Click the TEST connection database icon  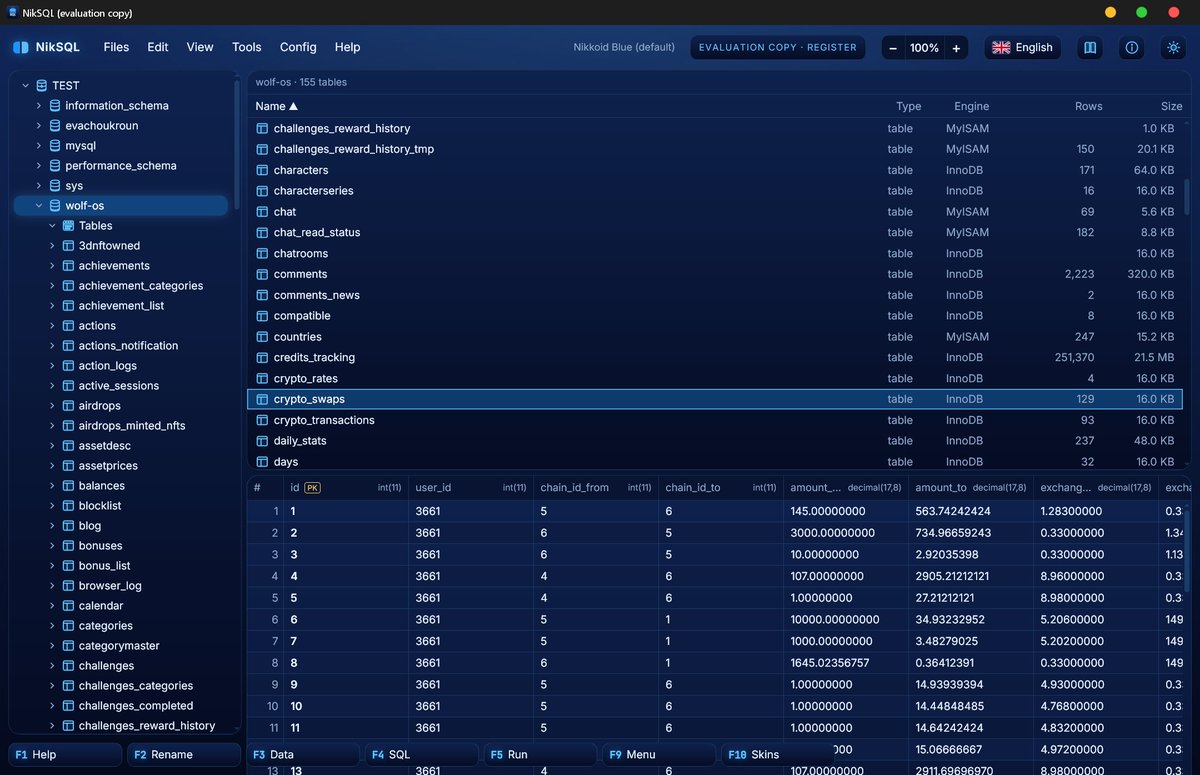41,86
